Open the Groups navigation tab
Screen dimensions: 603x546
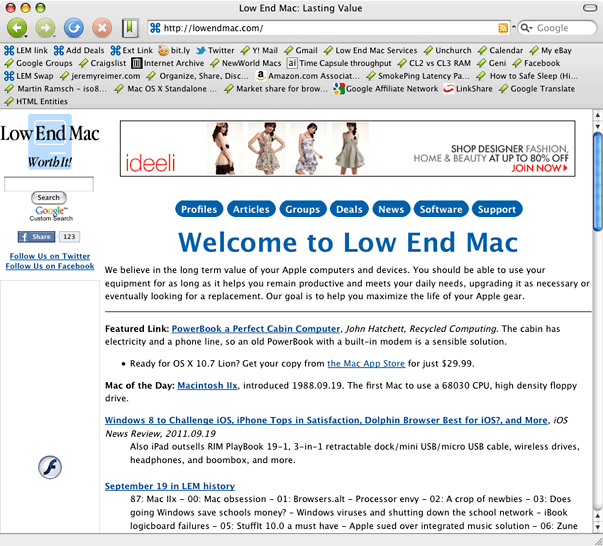[x=303, y=209]
